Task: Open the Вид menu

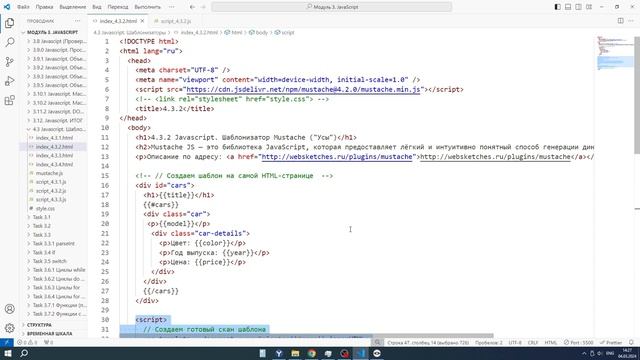Action: (x=97, y=7)
